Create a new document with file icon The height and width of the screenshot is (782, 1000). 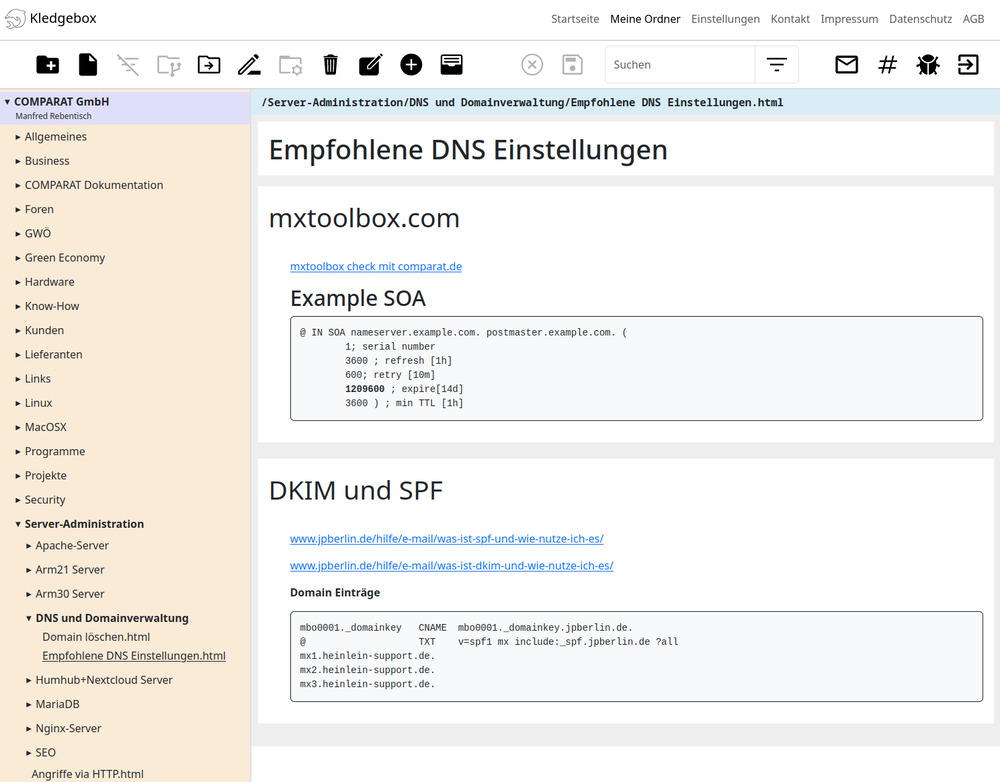88,64
